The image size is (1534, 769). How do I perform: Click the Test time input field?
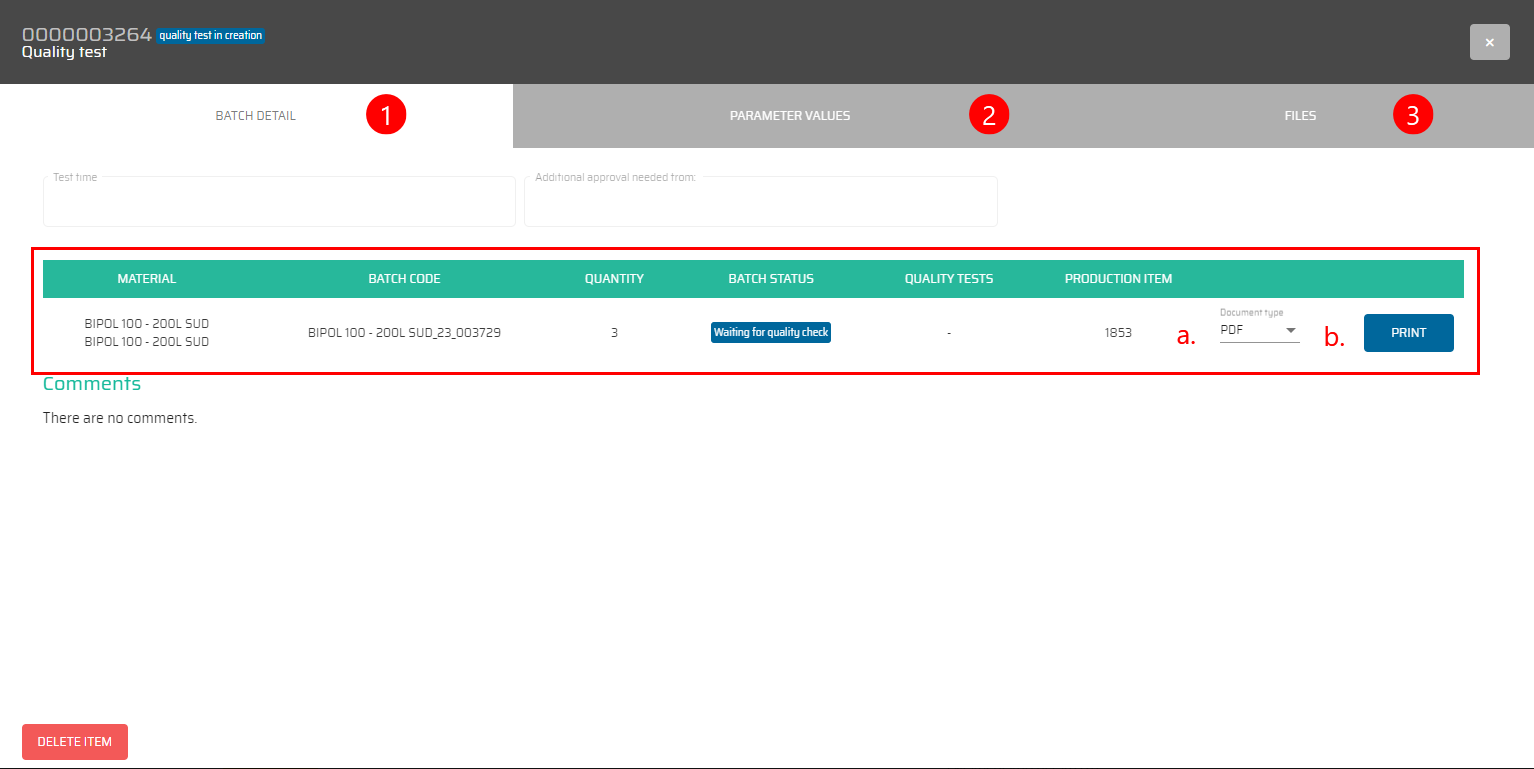click(279, 203)
